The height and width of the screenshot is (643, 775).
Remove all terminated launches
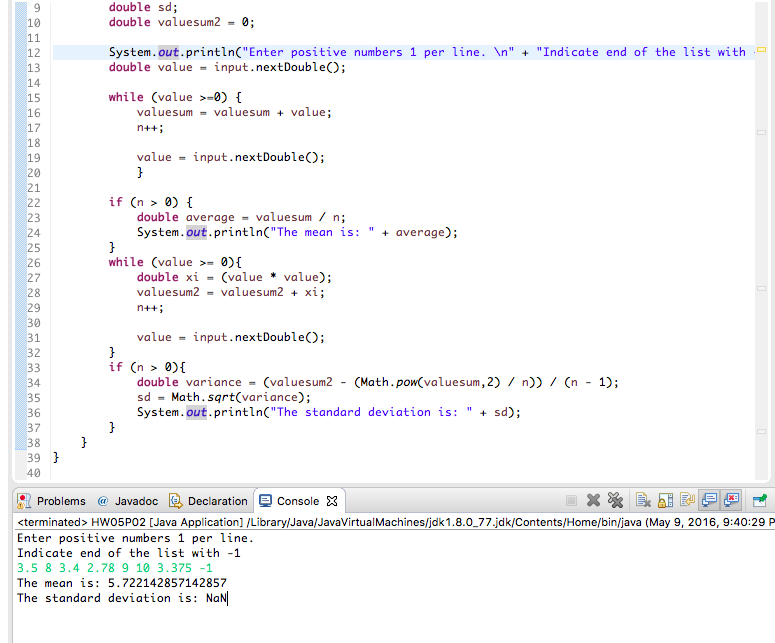coord(614,501)
